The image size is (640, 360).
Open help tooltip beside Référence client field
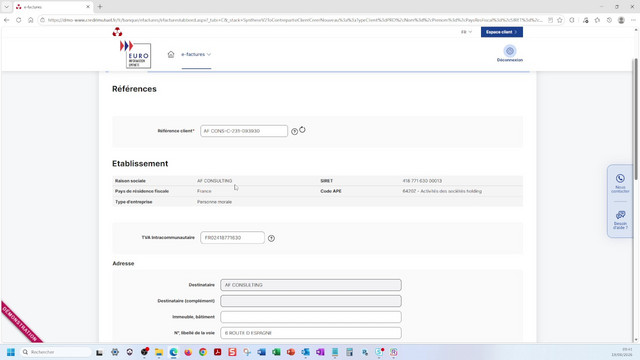(x=294, y=131)
